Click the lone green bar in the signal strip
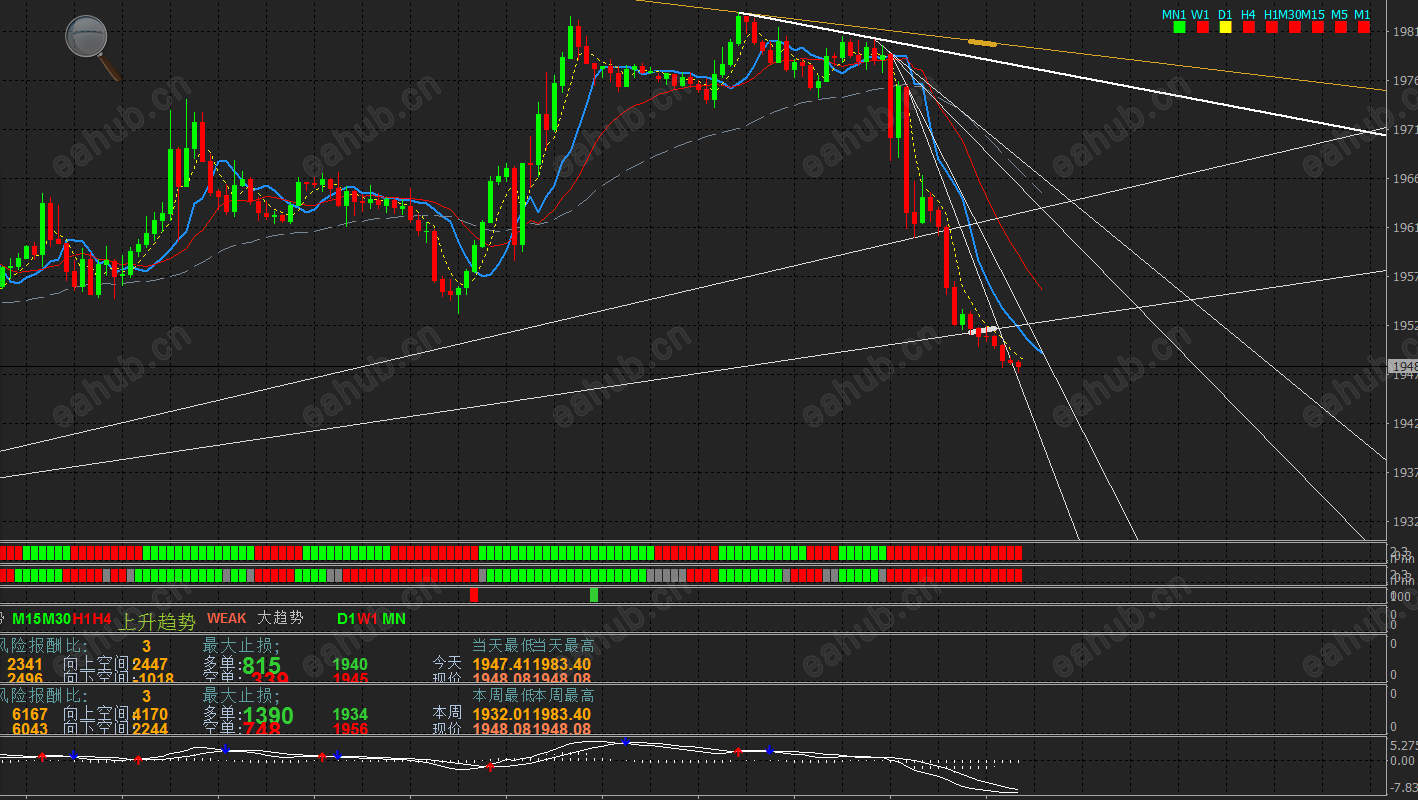This screenshot has width=1418, height=800. point(594,595)
